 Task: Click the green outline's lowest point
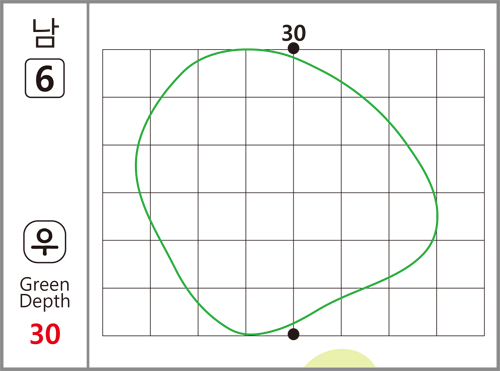pyautogui.click(x=250, y=334)
